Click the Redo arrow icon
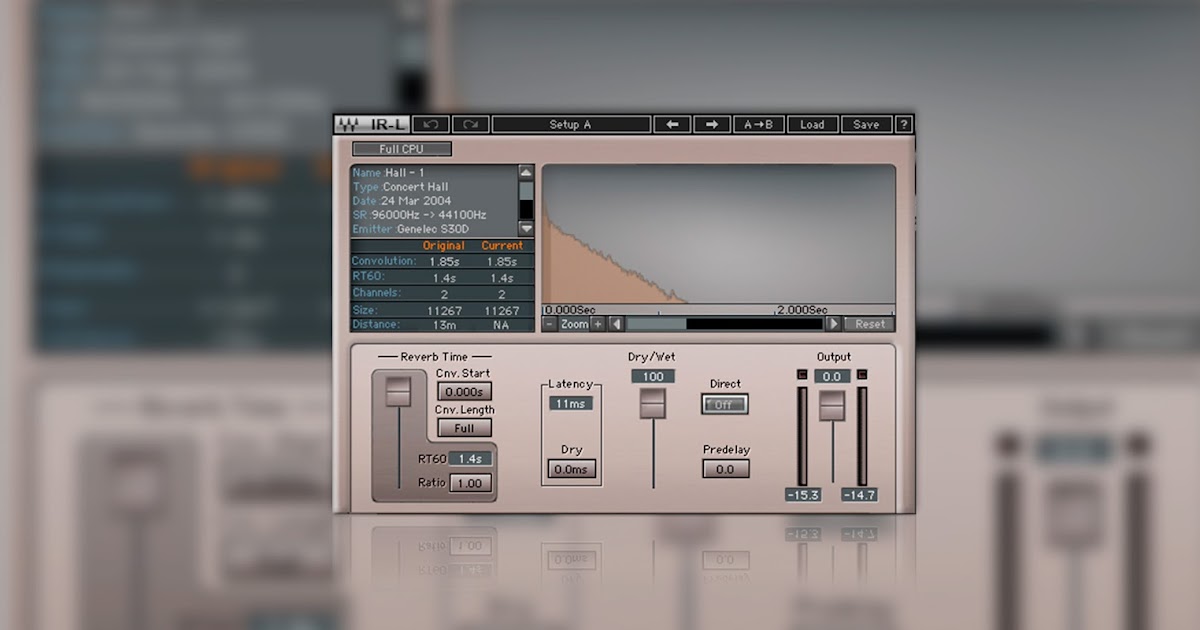This screenshot has width=1200, height=630. [470, 124]
